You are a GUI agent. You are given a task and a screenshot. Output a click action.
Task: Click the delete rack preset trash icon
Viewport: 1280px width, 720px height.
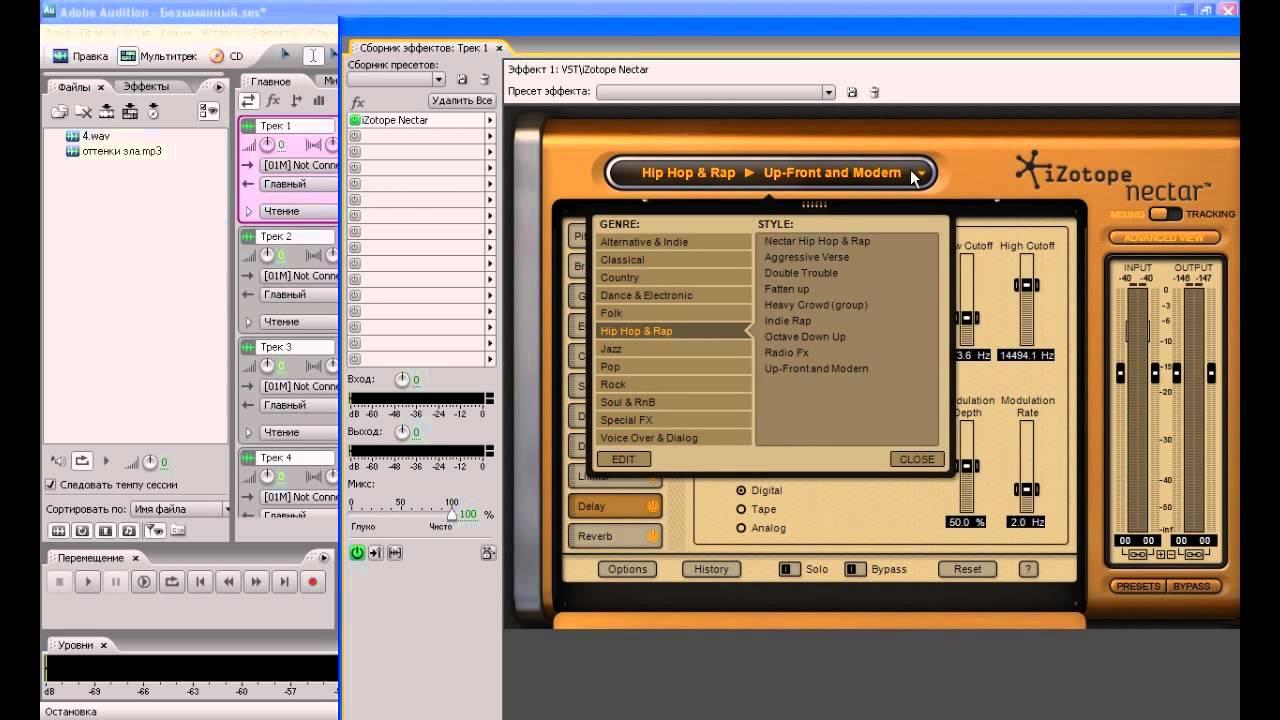coord(485,79)
